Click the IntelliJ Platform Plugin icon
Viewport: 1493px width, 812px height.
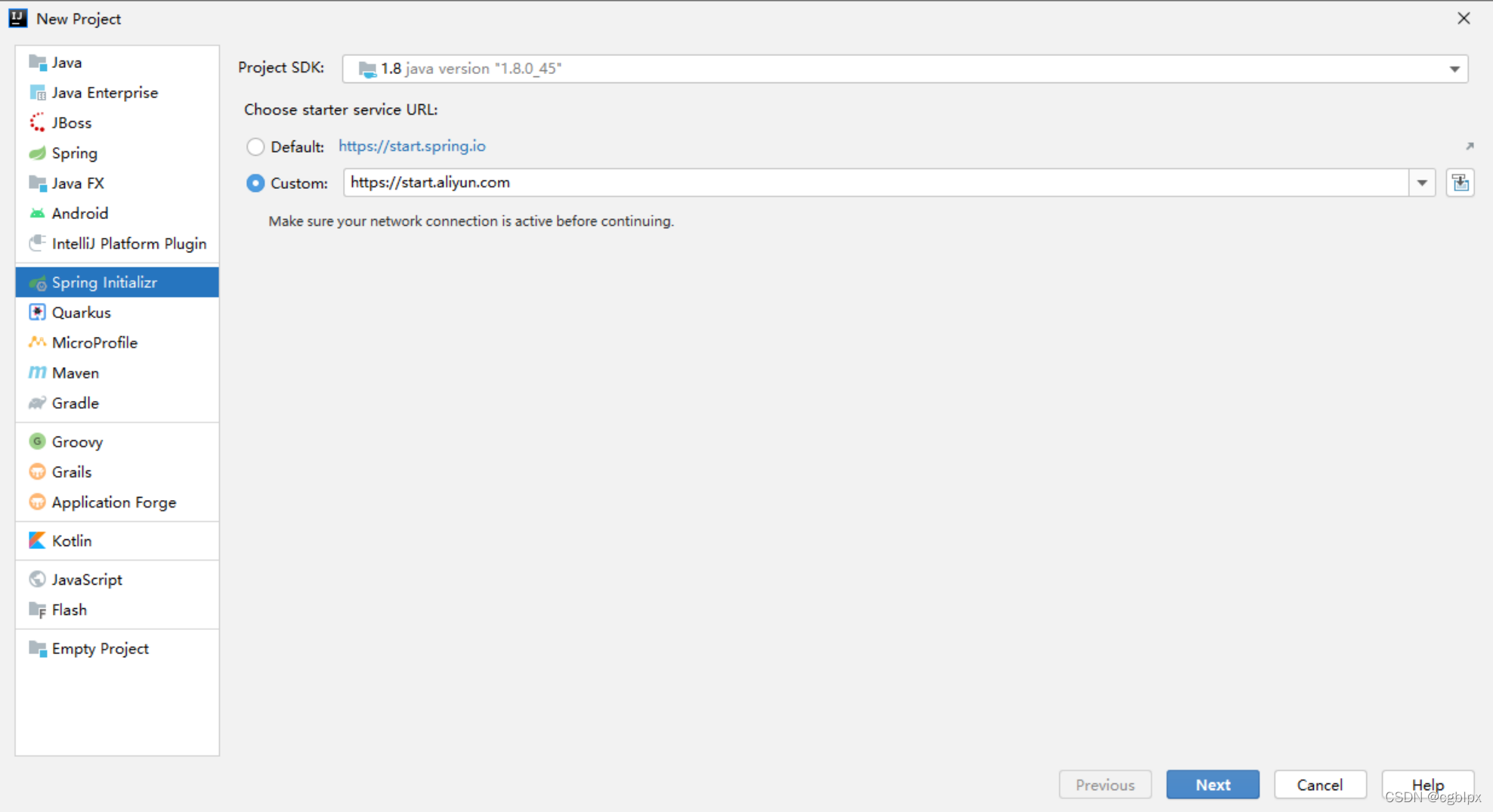coord(37,243)
